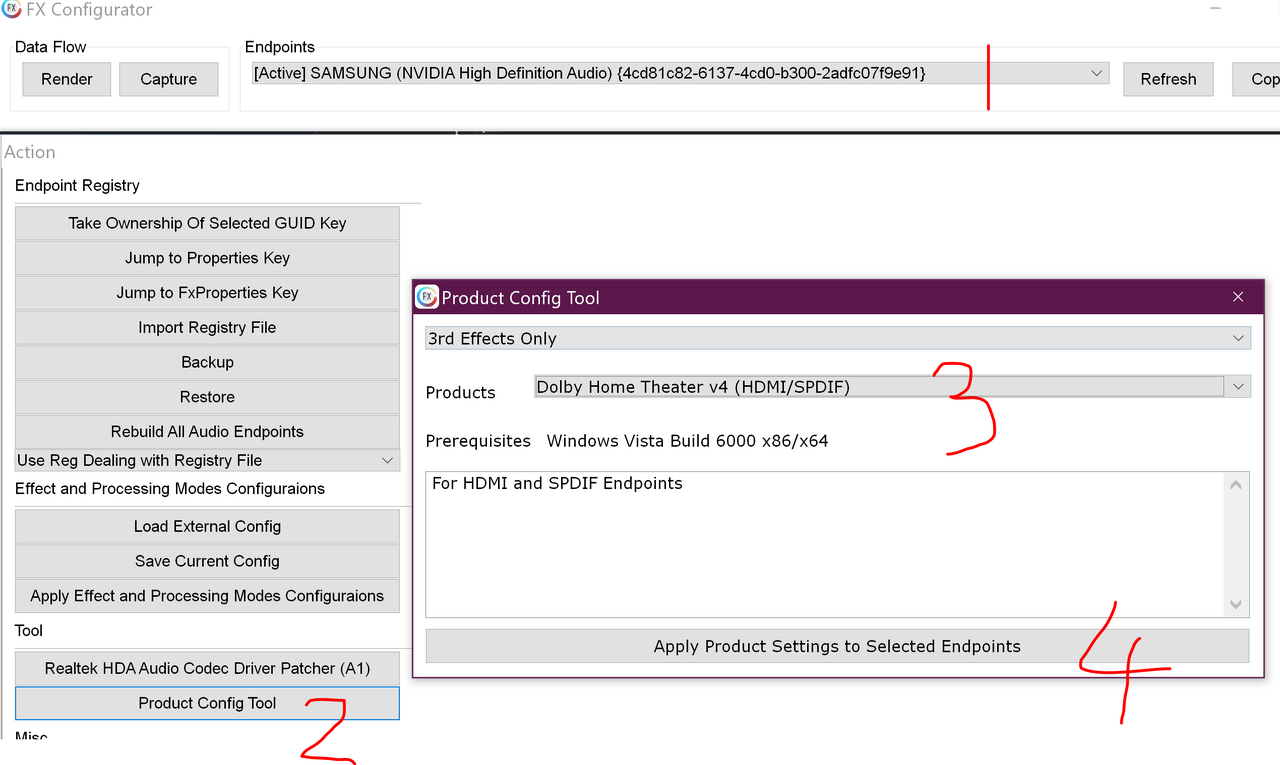This screenshot has width=1280, height=765.
Task: Refresh the endpoints list
Action: tap(1168, 78)
